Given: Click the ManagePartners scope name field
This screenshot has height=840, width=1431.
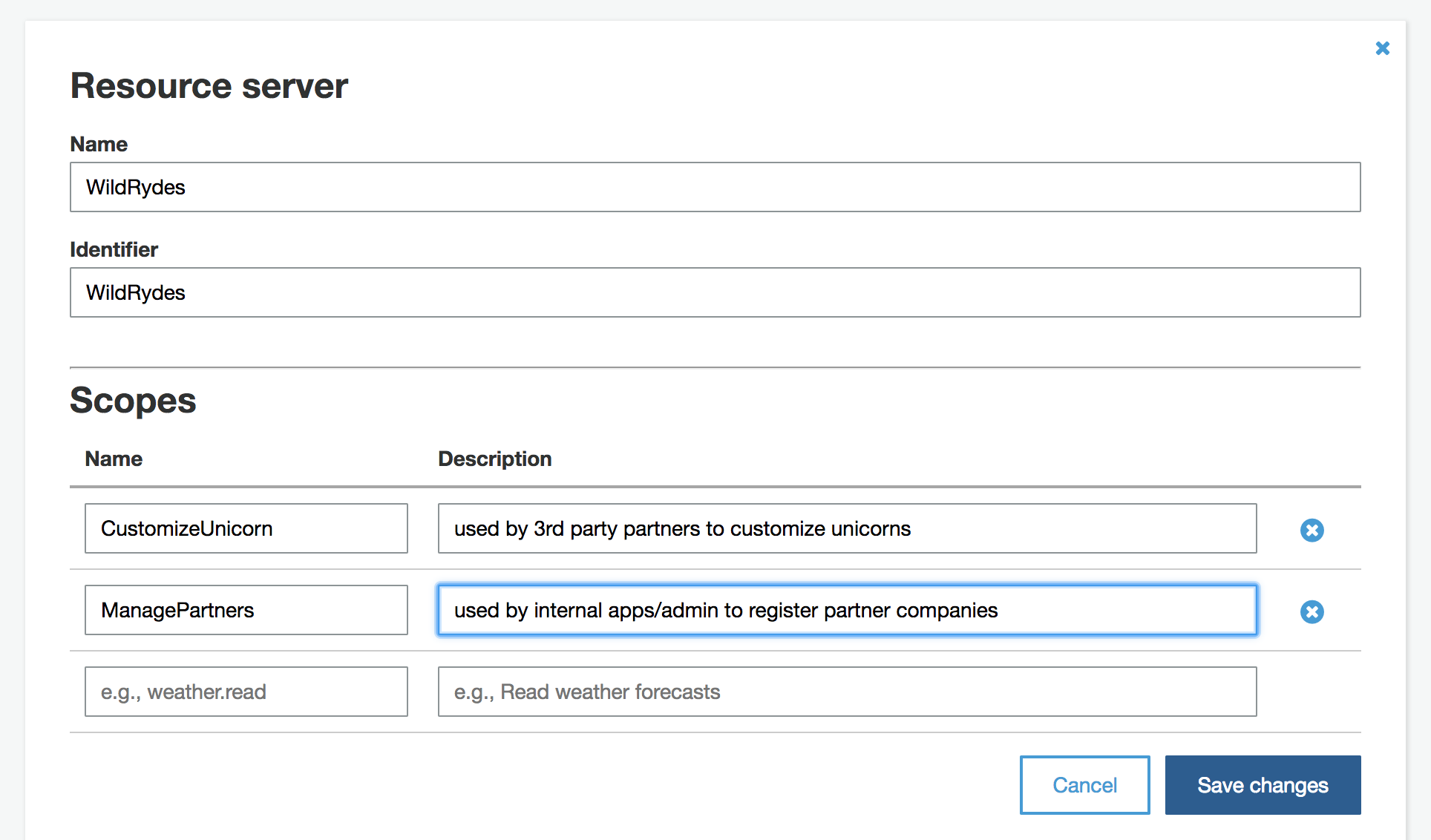Looking at the screenshot, I should pyautogui.click(x=246, y=610).
